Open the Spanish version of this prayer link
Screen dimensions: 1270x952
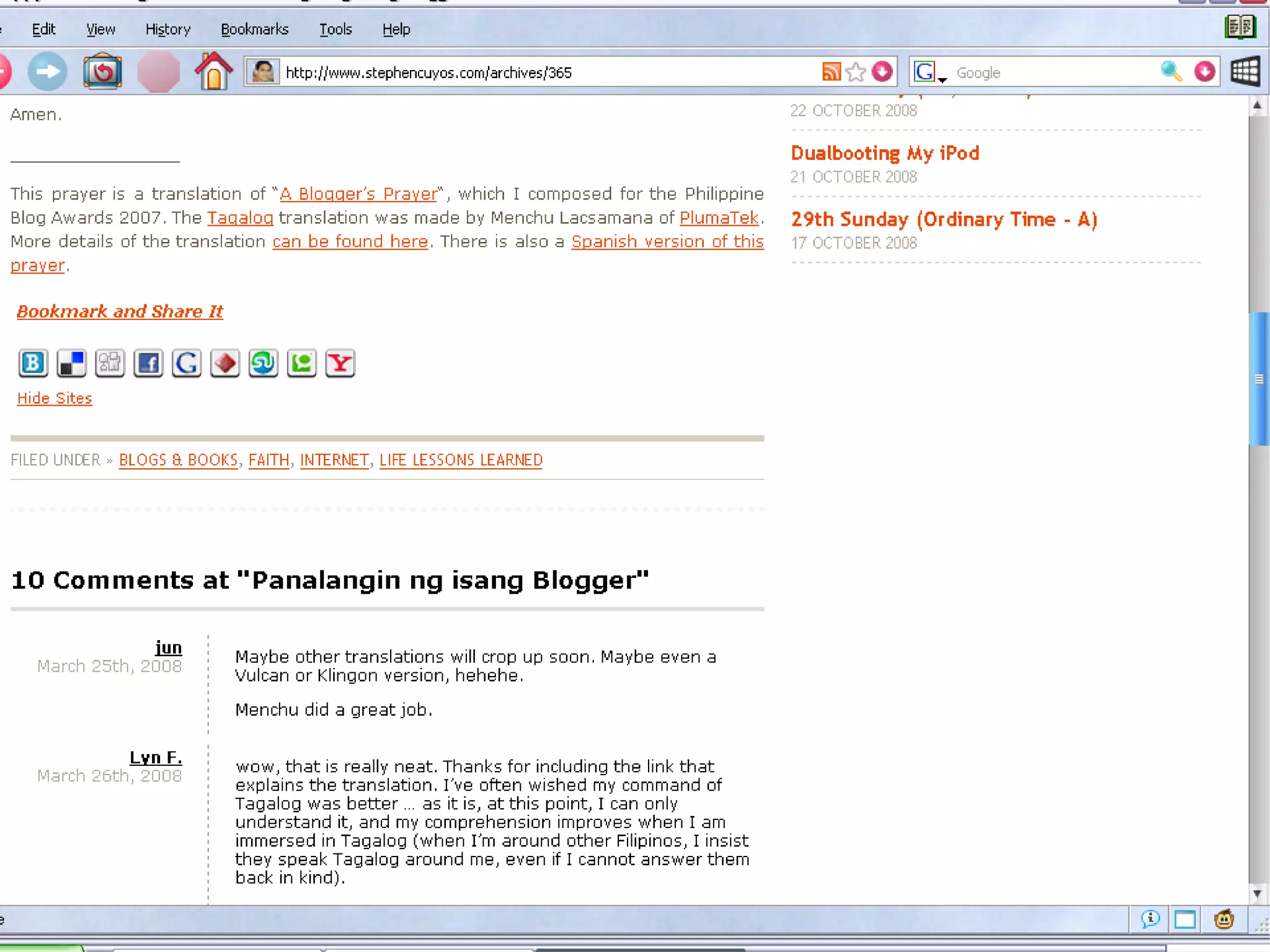click(x=667, y=241)
